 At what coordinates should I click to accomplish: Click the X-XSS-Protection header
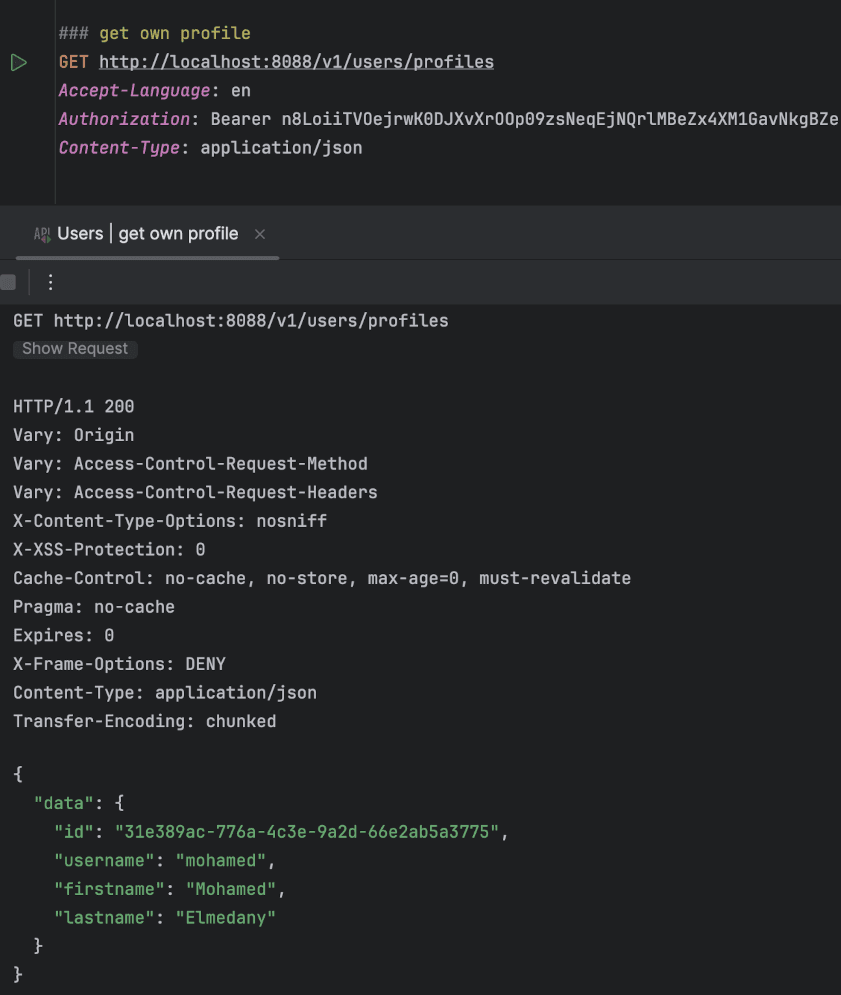click(x=109, y=550)
